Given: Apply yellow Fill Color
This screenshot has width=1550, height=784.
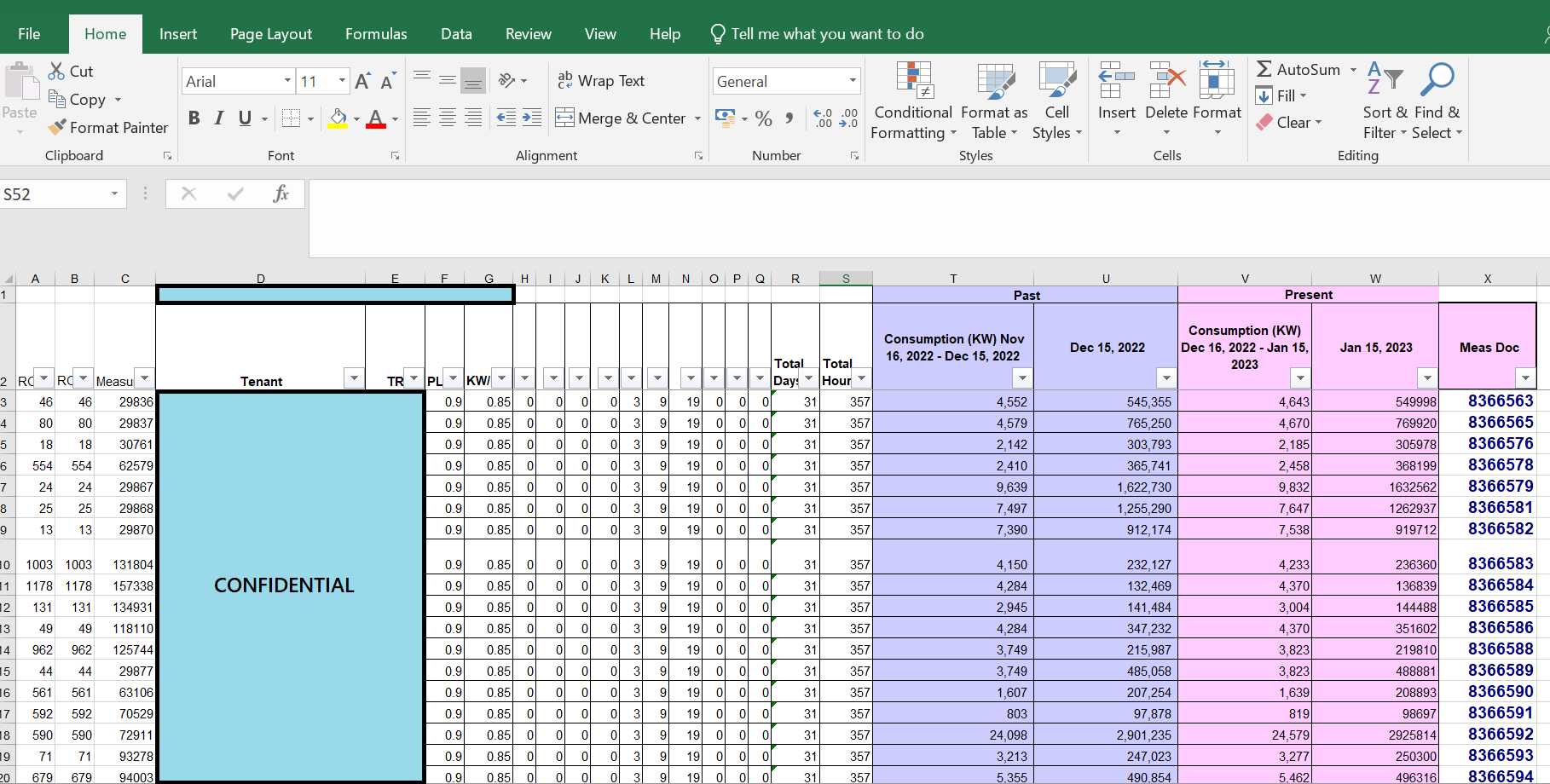Looking at the screenshot, I should coord(338,118).
